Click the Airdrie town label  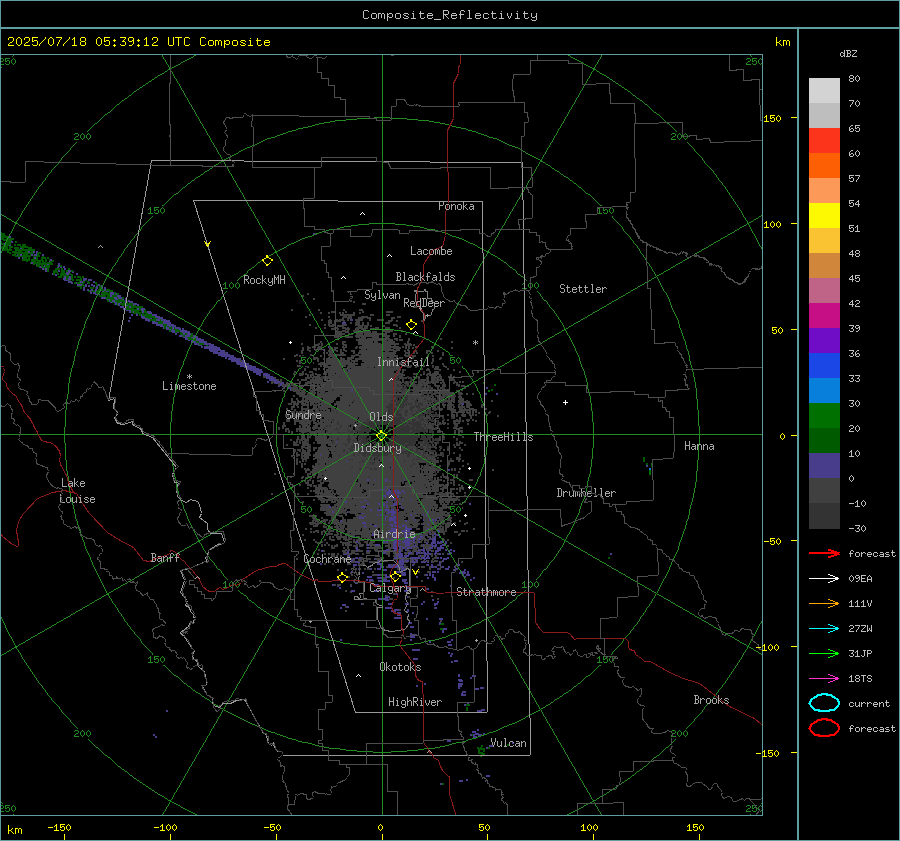click(x=394, y=534)
